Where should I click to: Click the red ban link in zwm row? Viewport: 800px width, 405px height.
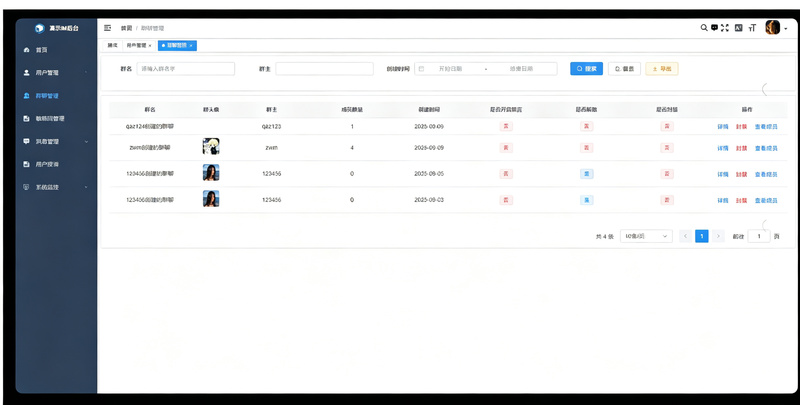(x=741, y=148)
